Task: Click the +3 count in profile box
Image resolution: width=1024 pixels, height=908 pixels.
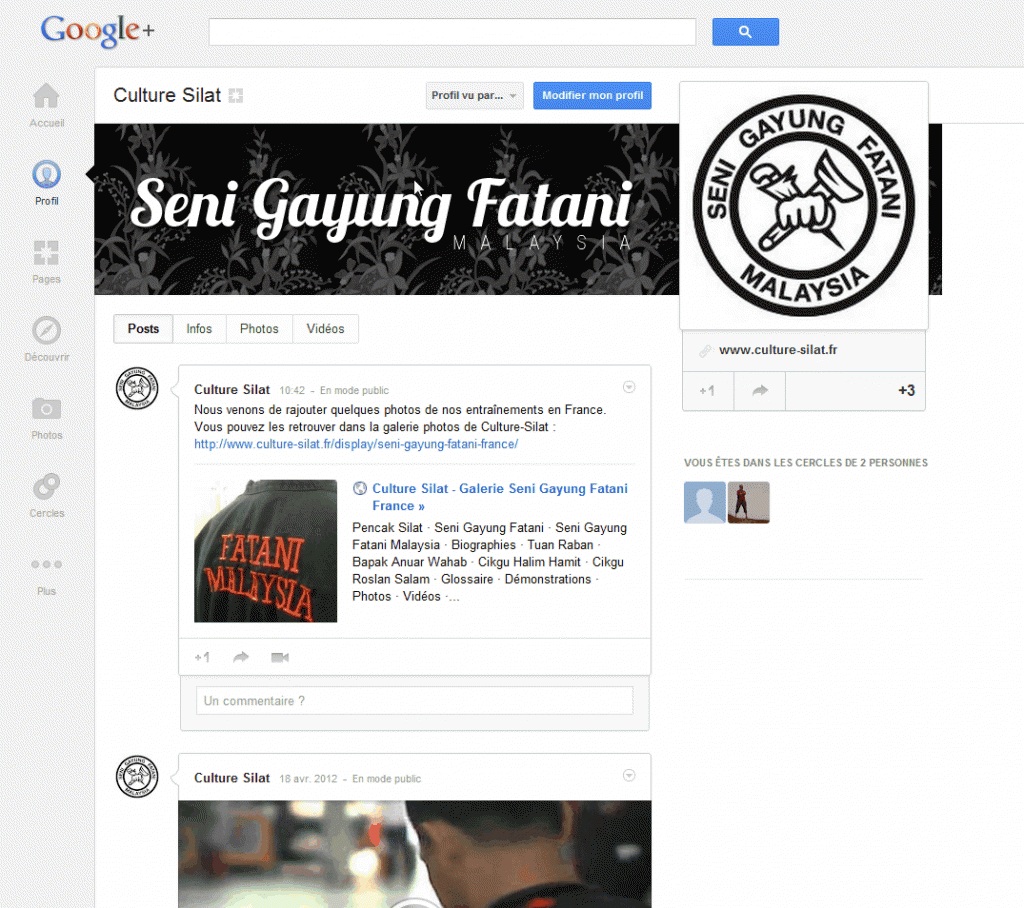Action: [906, 391]
